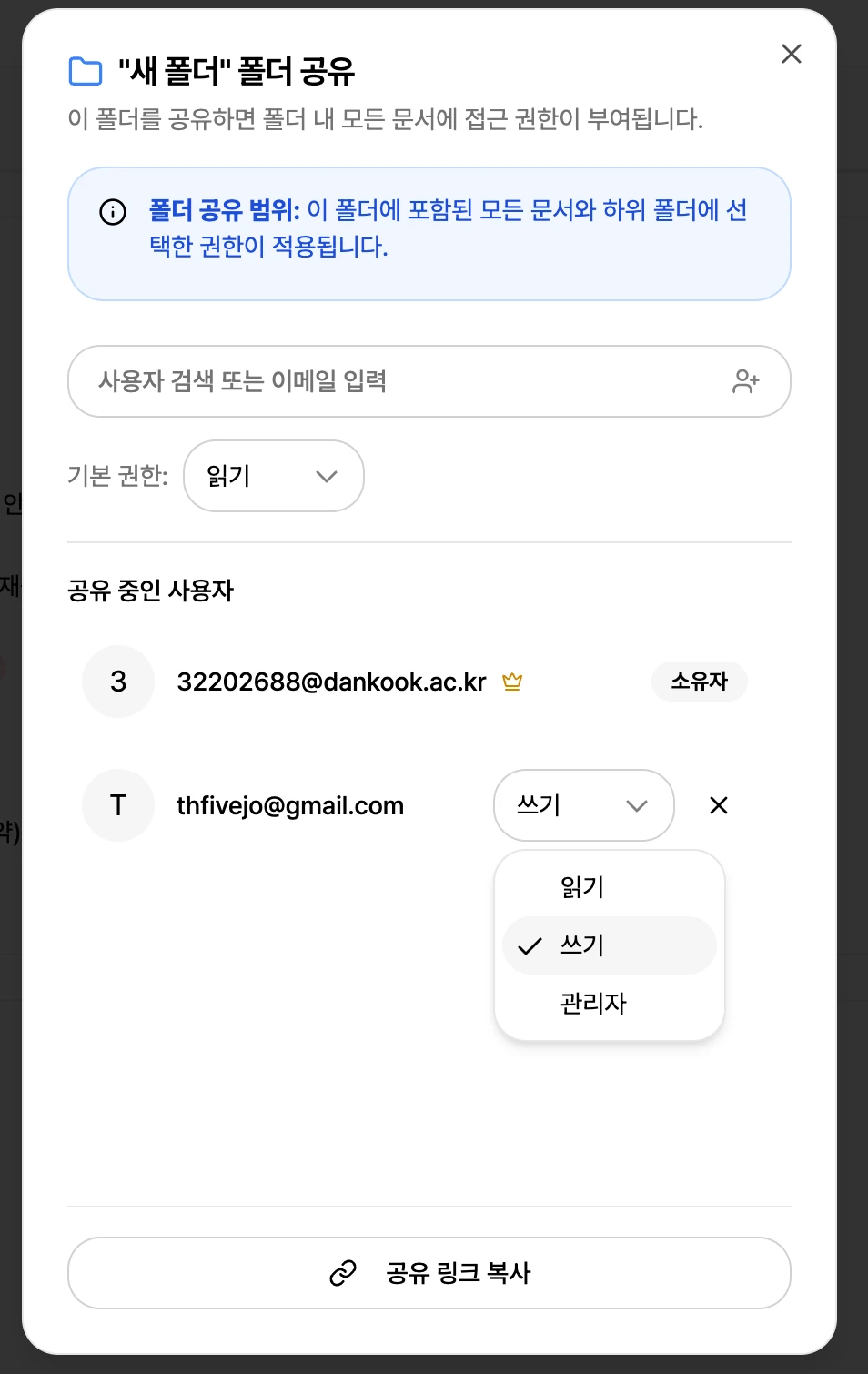868x1374 pixels.
Task: Click the add user icon
Action: (745, 381)
